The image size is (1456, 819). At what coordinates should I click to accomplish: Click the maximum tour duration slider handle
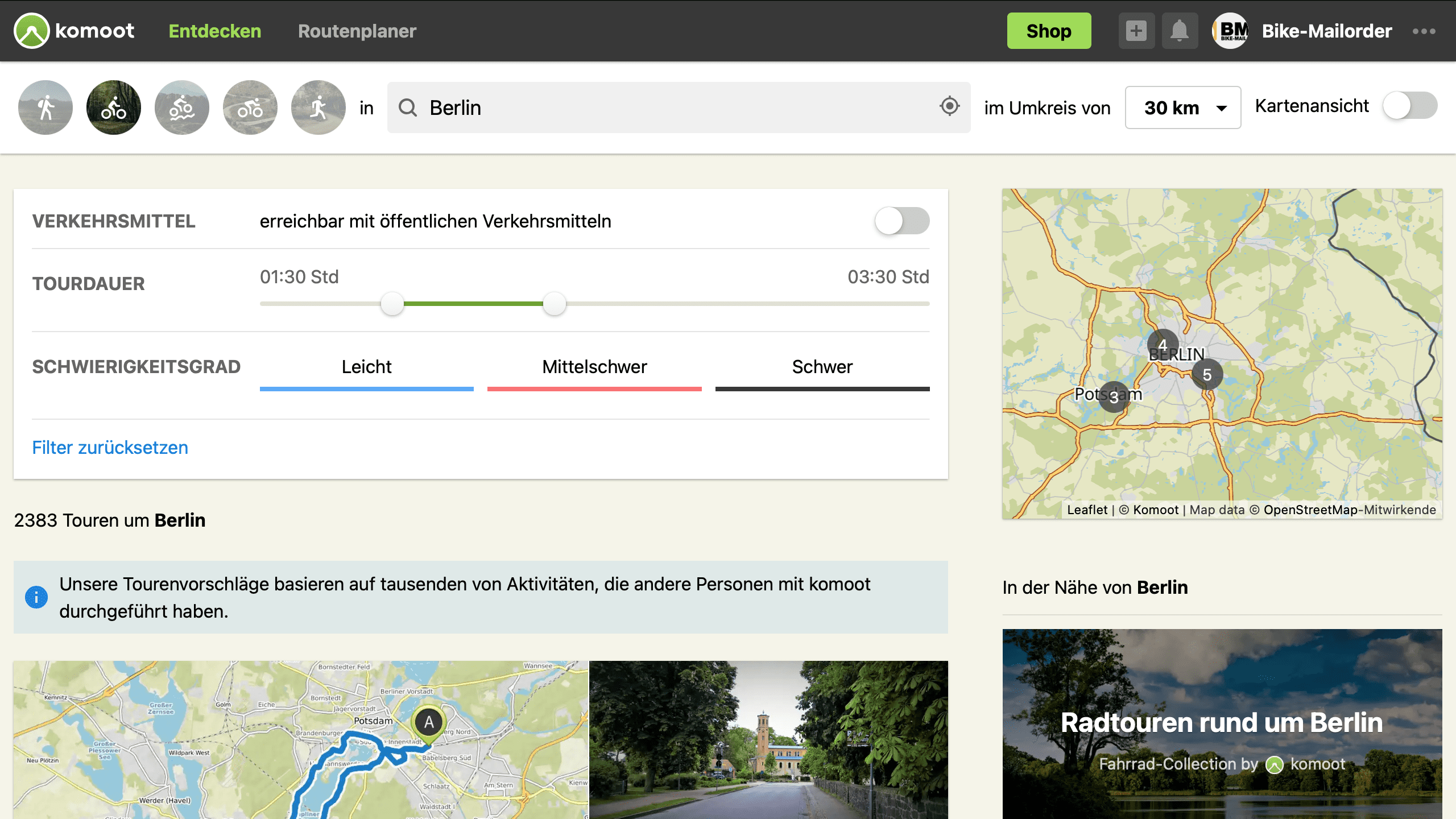pyautogui.click(x=555, y=304)
